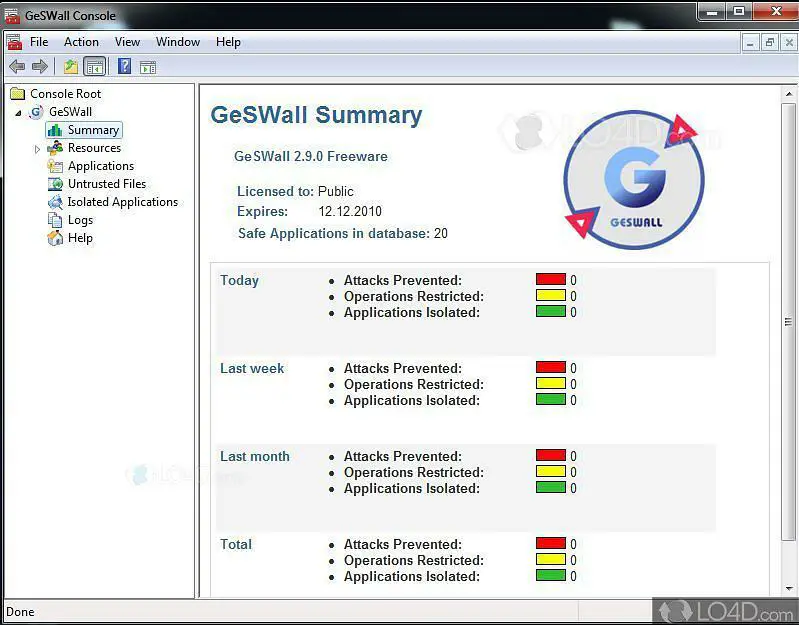Click the 'Licensed to:' label
Screen dimensions: 799x625
tap(275, 192)
